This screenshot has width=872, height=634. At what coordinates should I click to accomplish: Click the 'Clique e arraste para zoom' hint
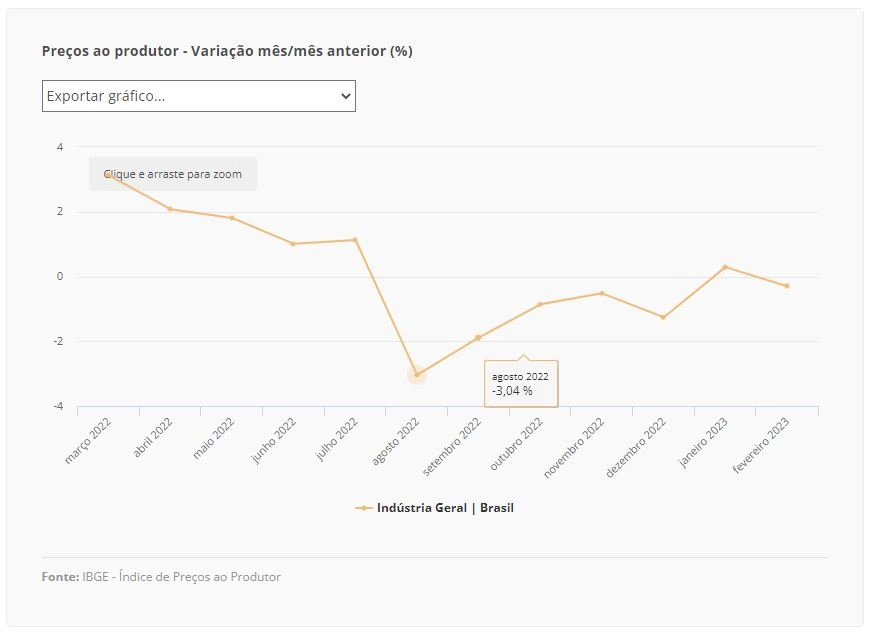pyautogui.click(x=173, y=174)
